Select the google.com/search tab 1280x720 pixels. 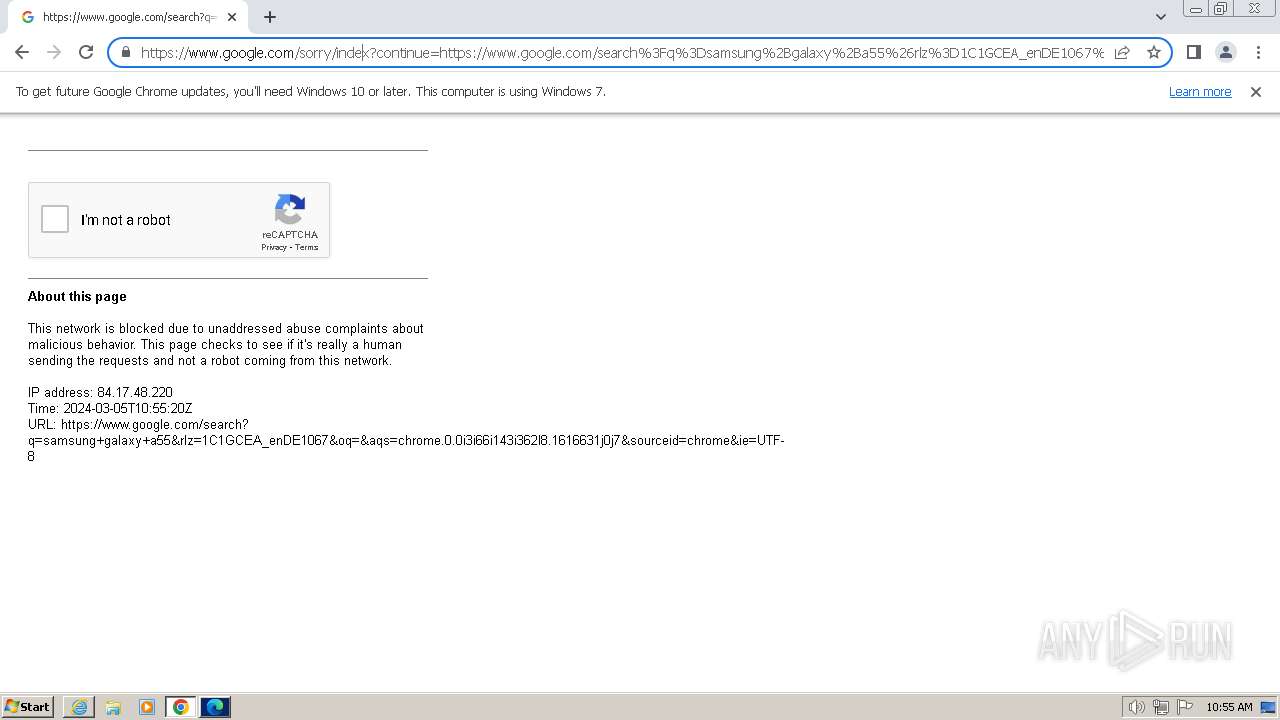point(126,17)
